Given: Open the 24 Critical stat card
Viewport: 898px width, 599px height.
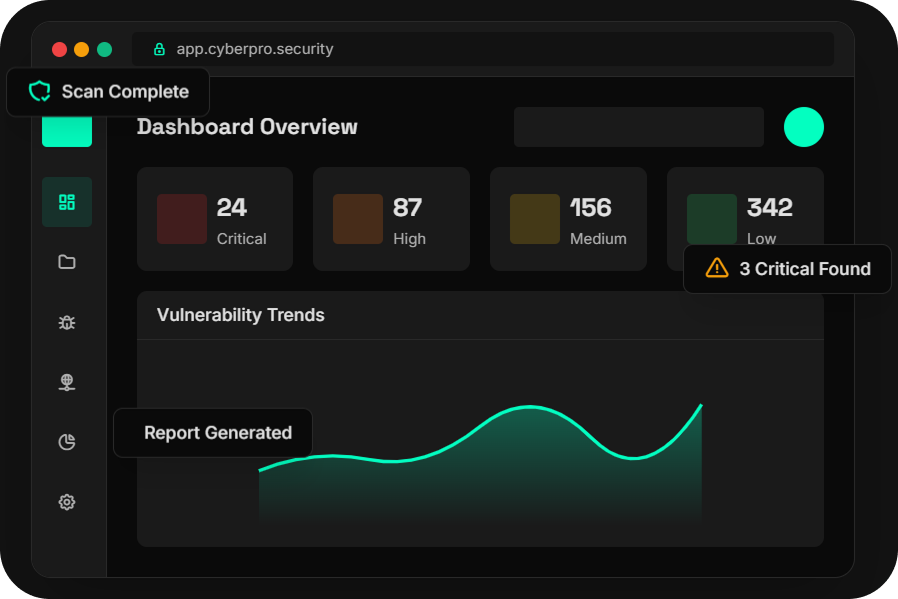Looking at the screenshot, I should coord(214,219).
